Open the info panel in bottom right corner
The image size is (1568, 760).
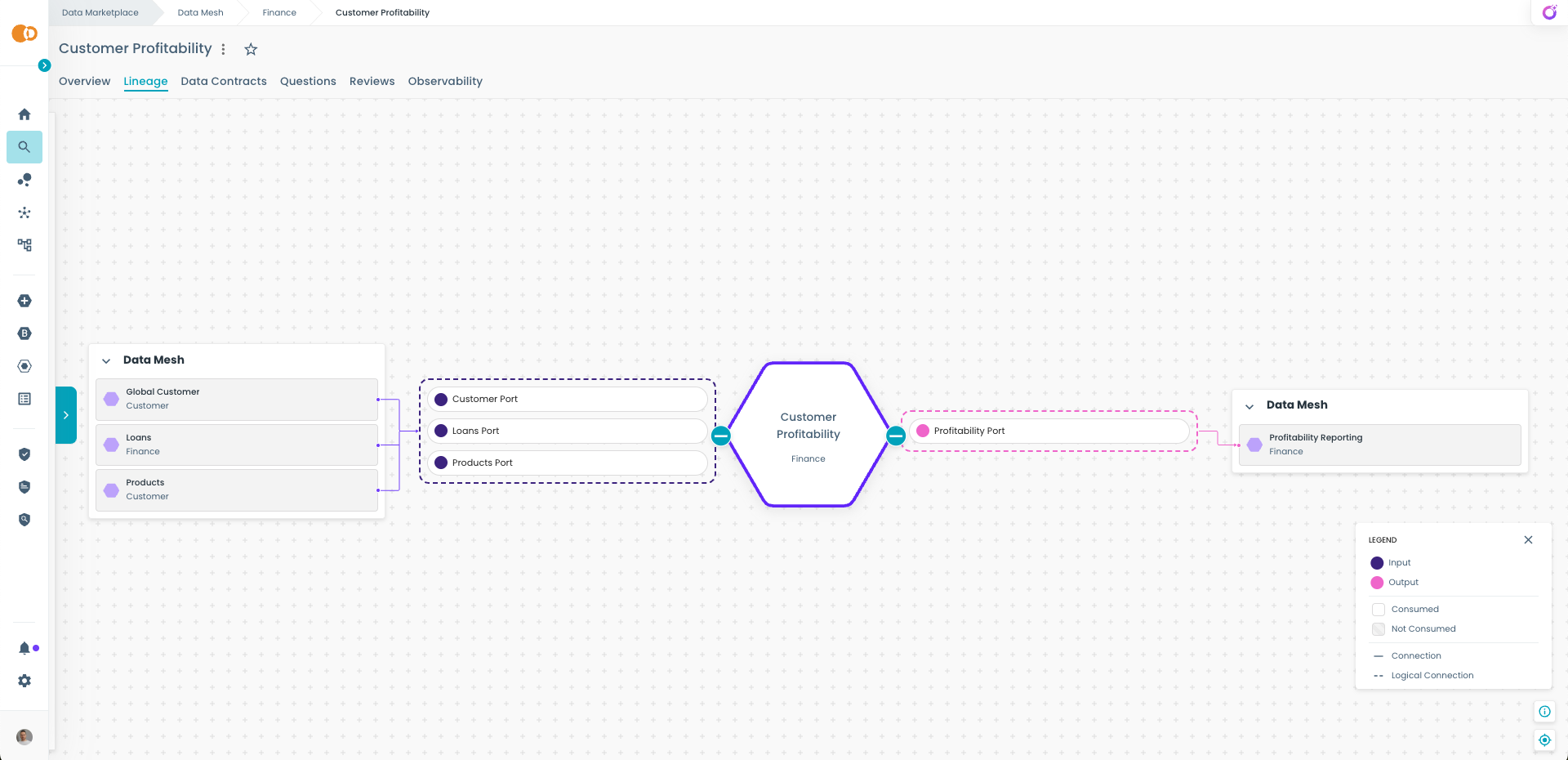1544,712
